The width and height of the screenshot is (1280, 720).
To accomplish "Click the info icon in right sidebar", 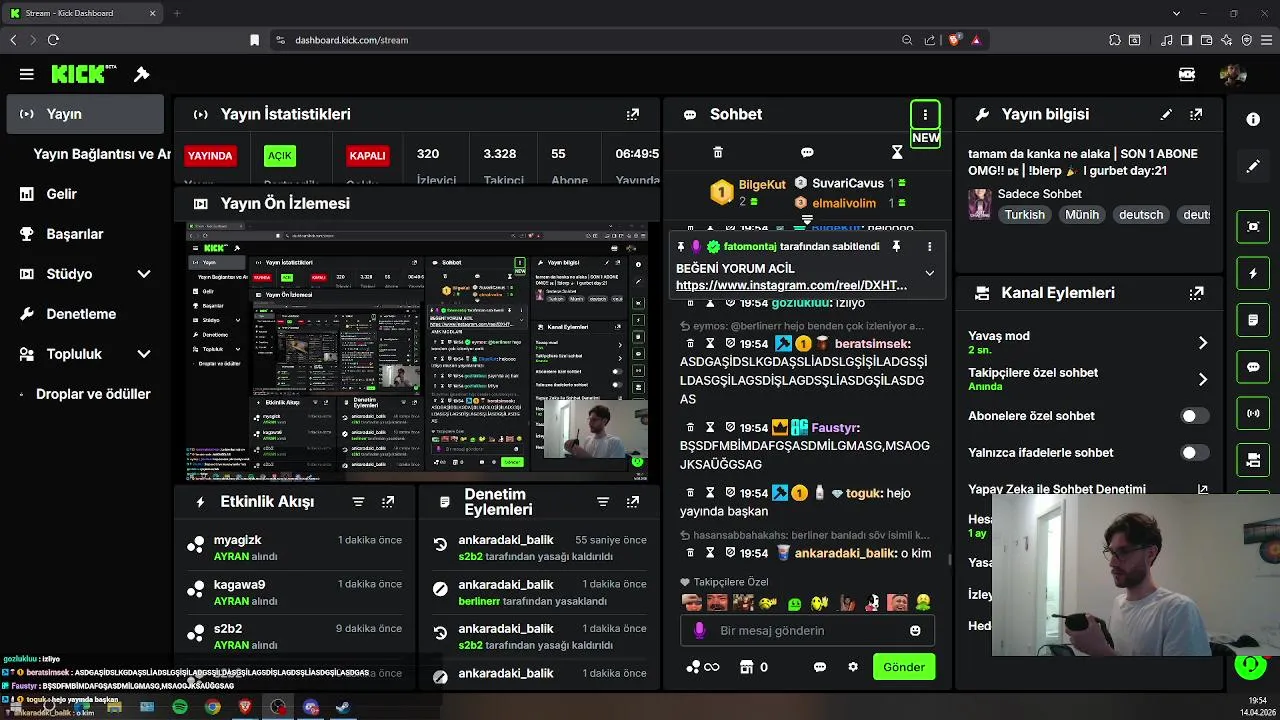I will (x=1253, y=119).
